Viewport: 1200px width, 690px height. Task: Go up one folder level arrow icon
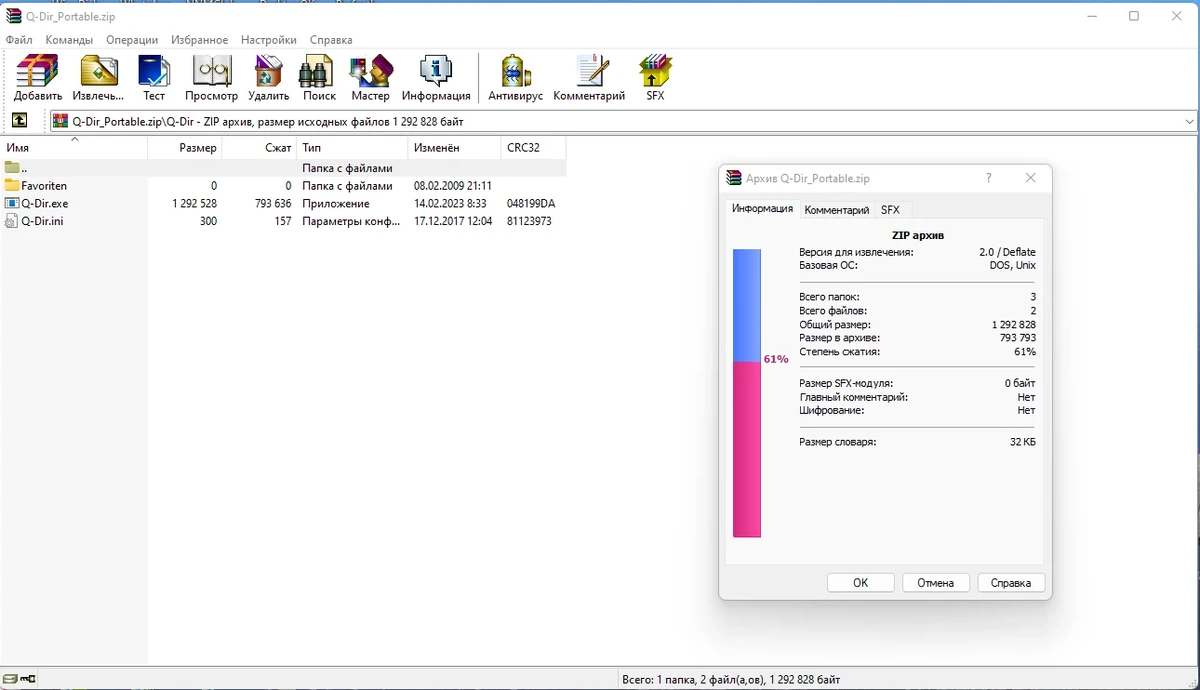(x=19, y=121)
